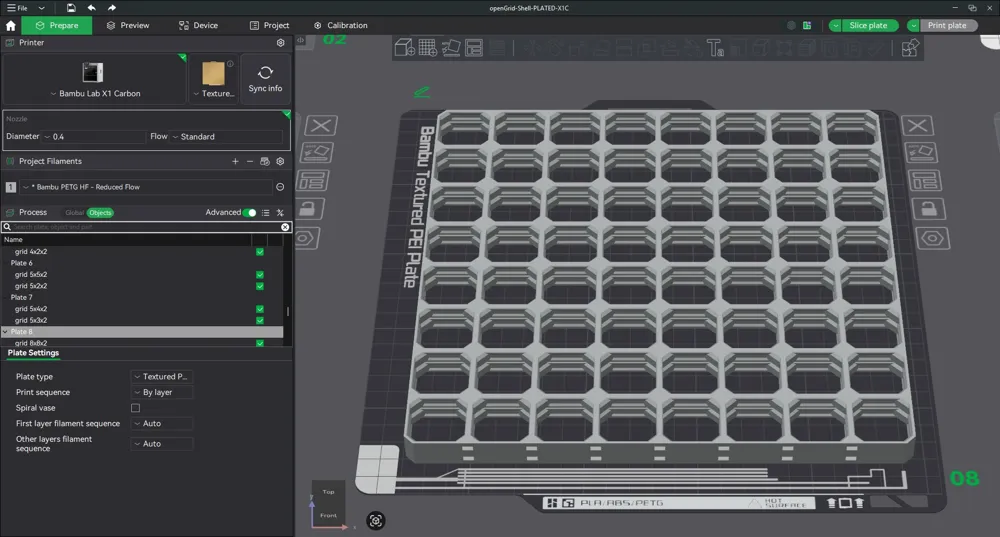Click Sync info button
Screen dimensions: 1000x537
coord(265,79)
